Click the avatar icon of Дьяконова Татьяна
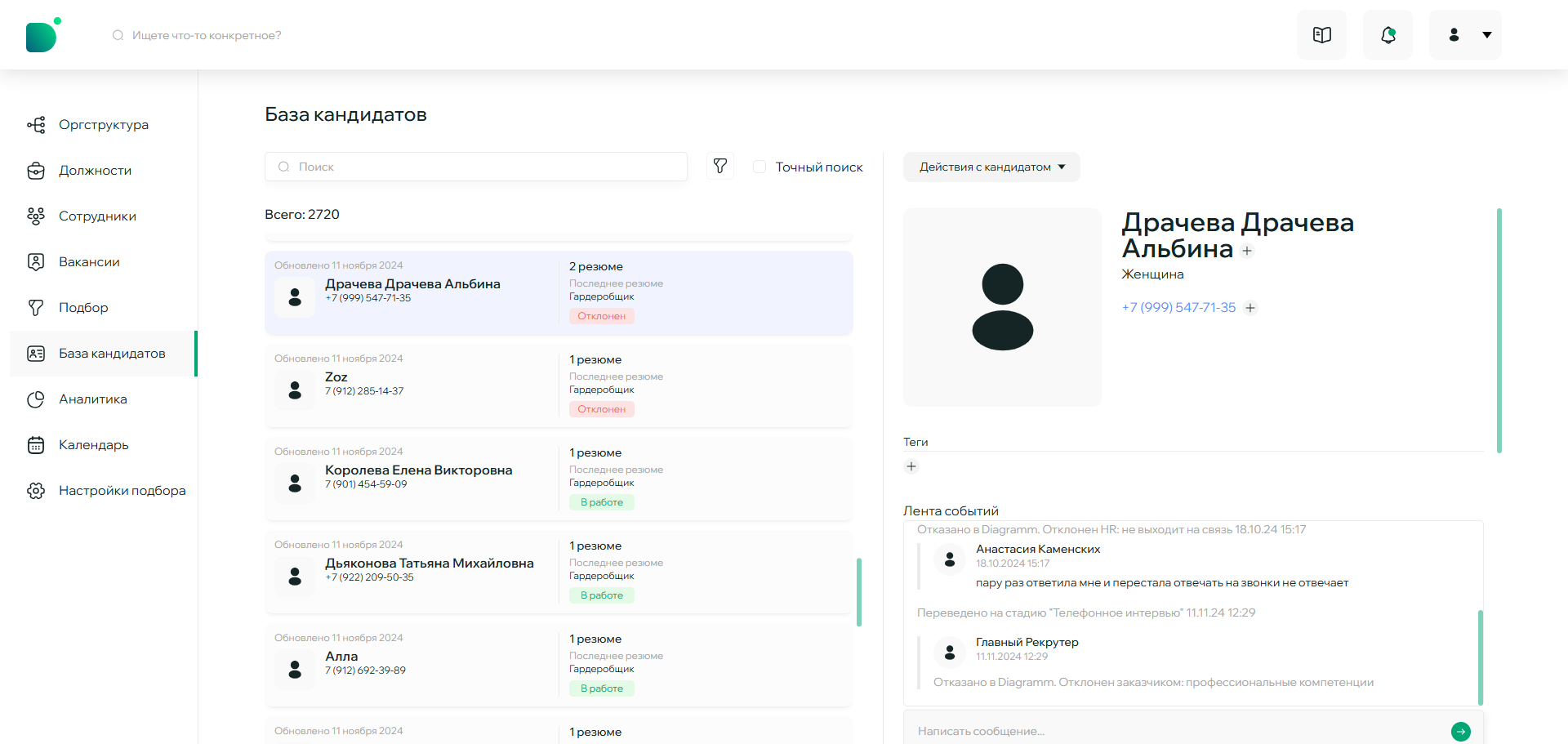Screen dimensions: 1568x744 [295, 577]
